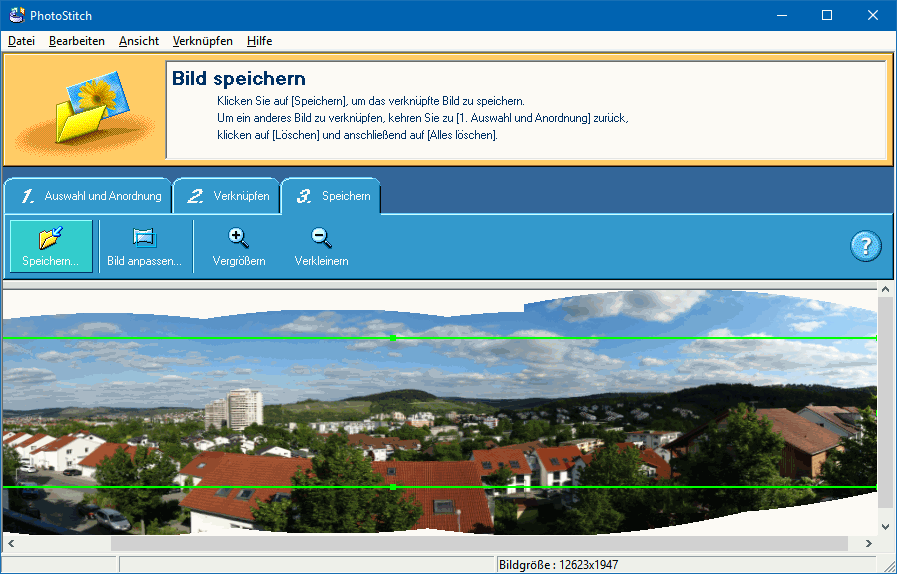Zoom in with the Vergrößern magnifier
Image resolution: width=897 pixels, height=574 pixels.
(239, 246)
